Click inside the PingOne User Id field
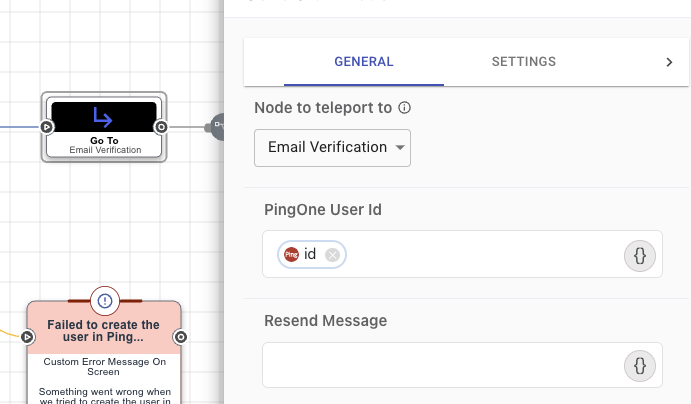Viewport: 691px width, 404px height. point(480,256)
